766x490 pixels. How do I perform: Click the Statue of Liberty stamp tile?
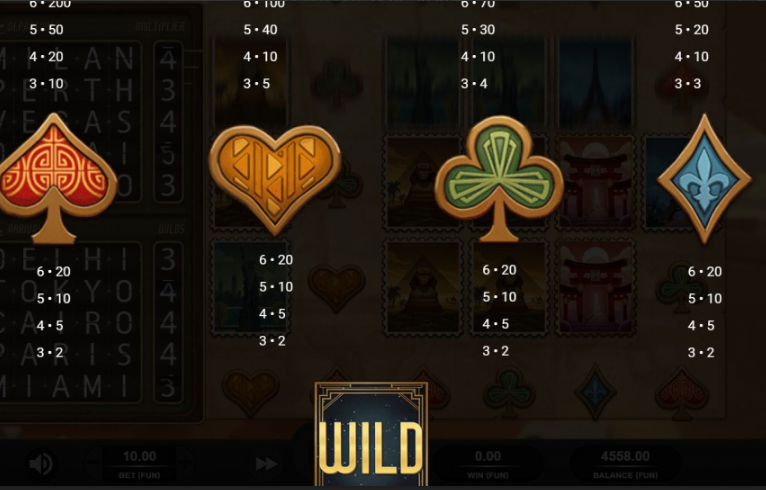point(250,287)
